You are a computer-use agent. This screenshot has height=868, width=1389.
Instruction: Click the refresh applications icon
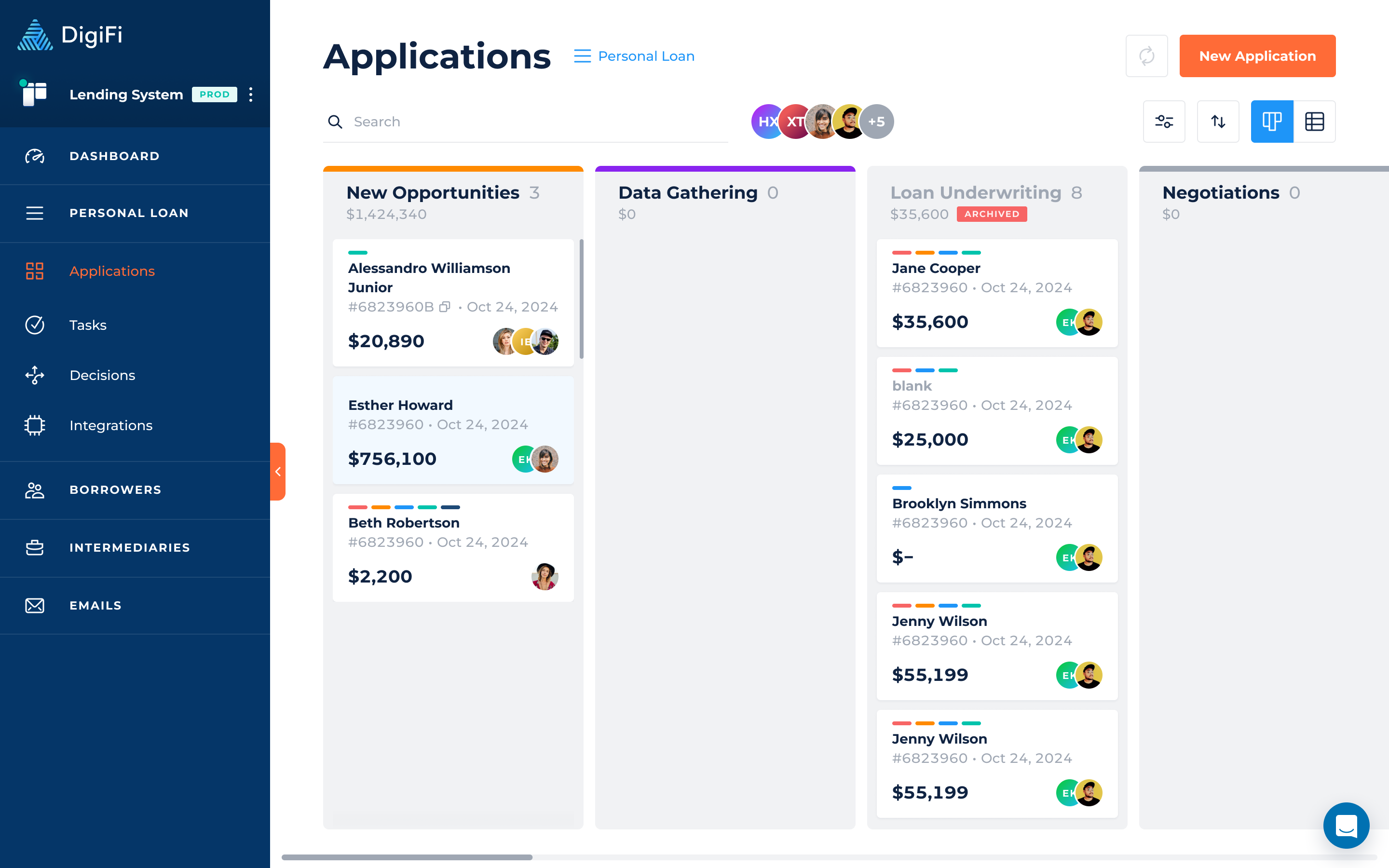click(x=1146, y=56)
